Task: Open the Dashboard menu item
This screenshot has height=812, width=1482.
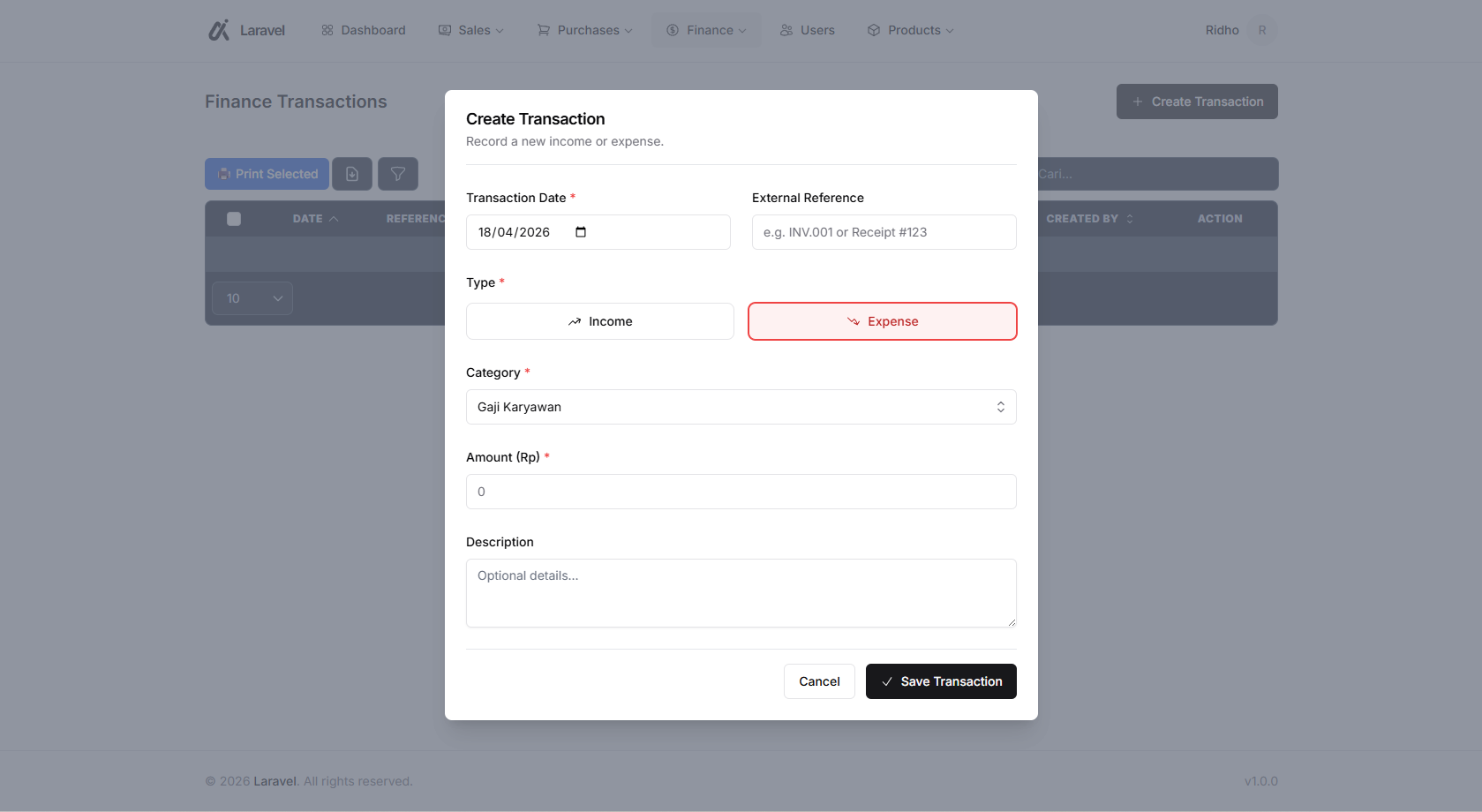Action: pos(363,30)
